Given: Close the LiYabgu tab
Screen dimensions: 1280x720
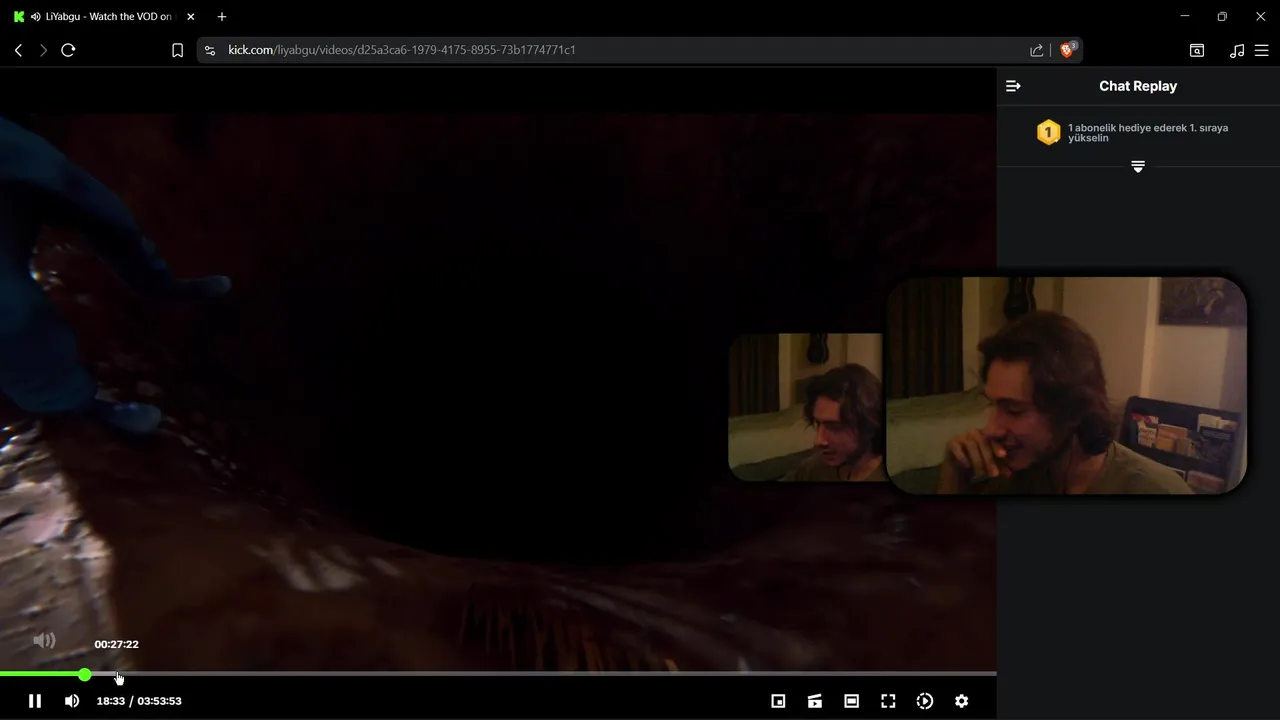Looking at the screenshot, I should [x=191, y=17].
